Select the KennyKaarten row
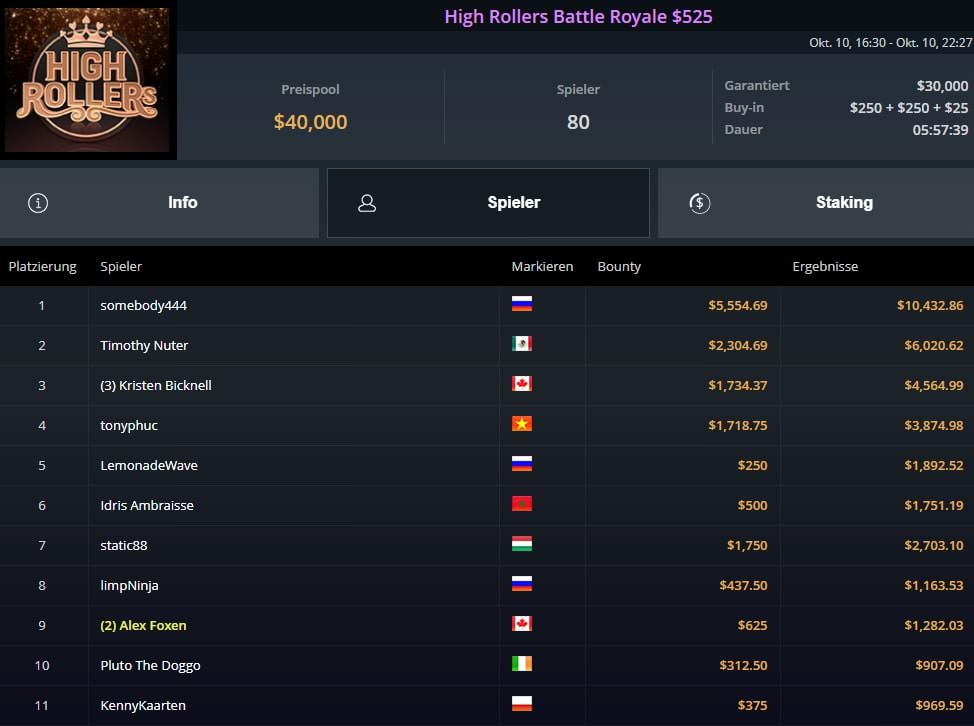 [x=142, y=705]
